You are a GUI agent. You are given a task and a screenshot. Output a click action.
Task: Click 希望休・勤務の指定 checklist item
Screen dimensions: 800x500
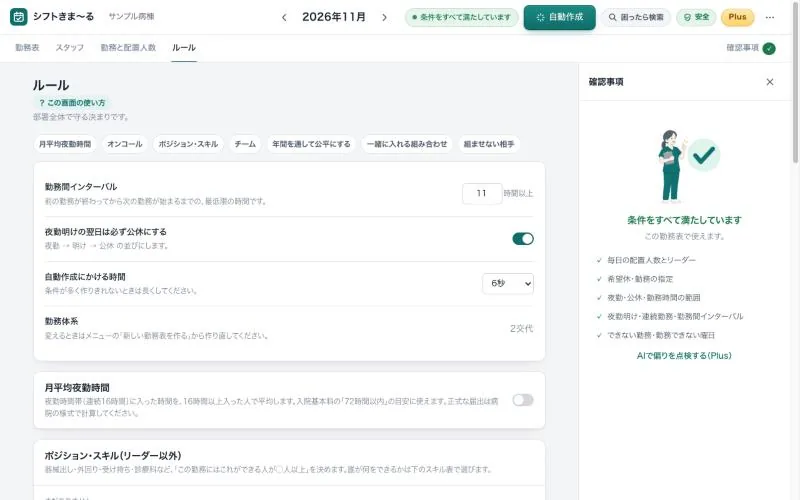coord(640,279)
